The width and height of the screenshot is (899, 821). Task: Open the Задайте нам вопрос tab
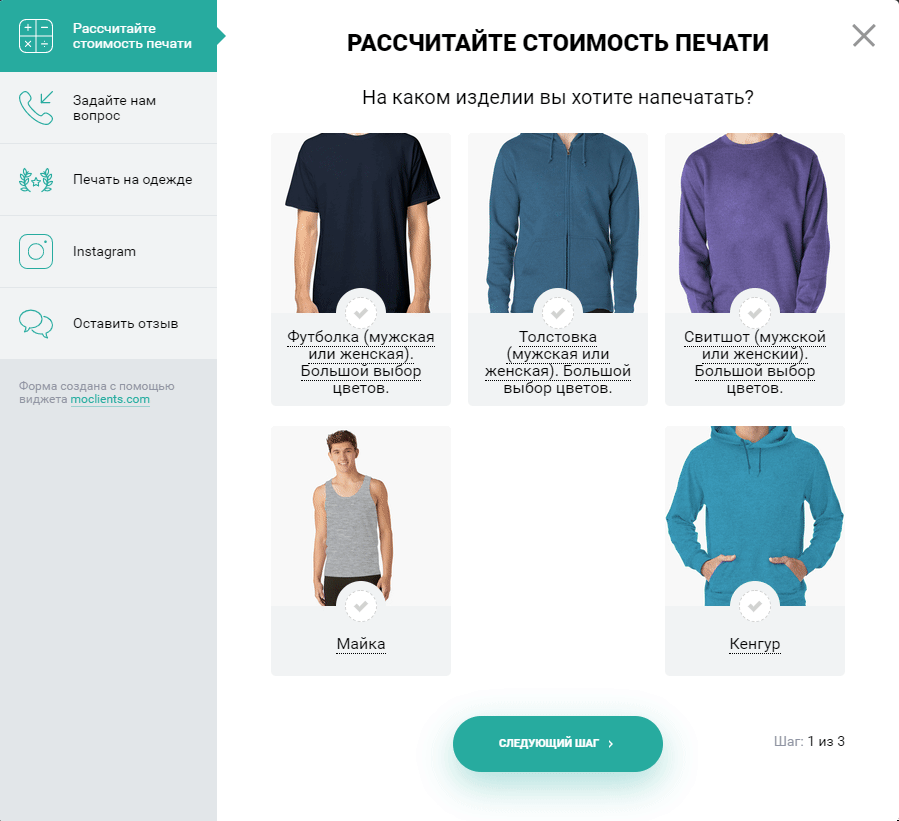(x=108, y=108)
